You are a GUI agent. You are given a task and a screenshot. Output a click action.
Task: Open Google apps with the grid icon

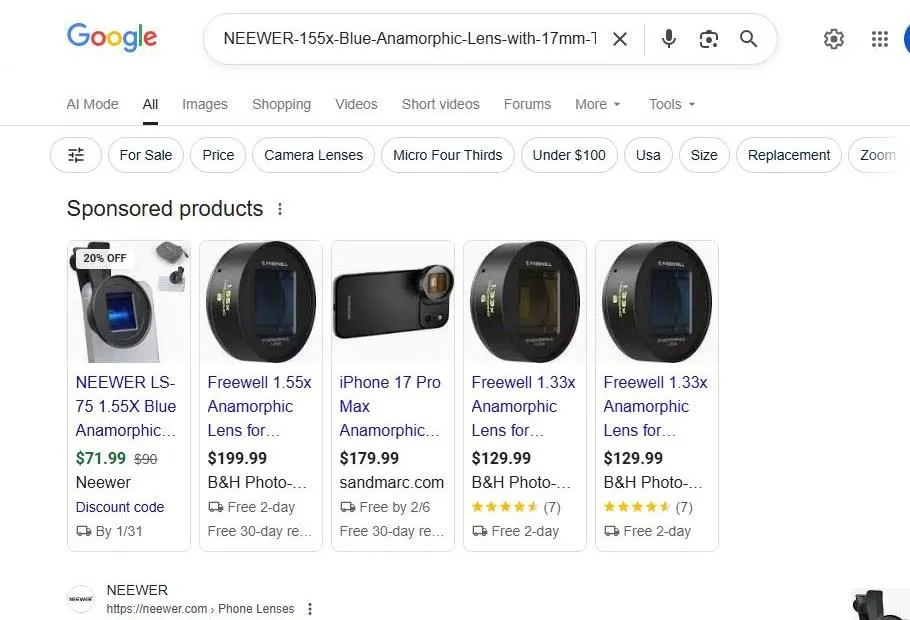coord(879,39)
